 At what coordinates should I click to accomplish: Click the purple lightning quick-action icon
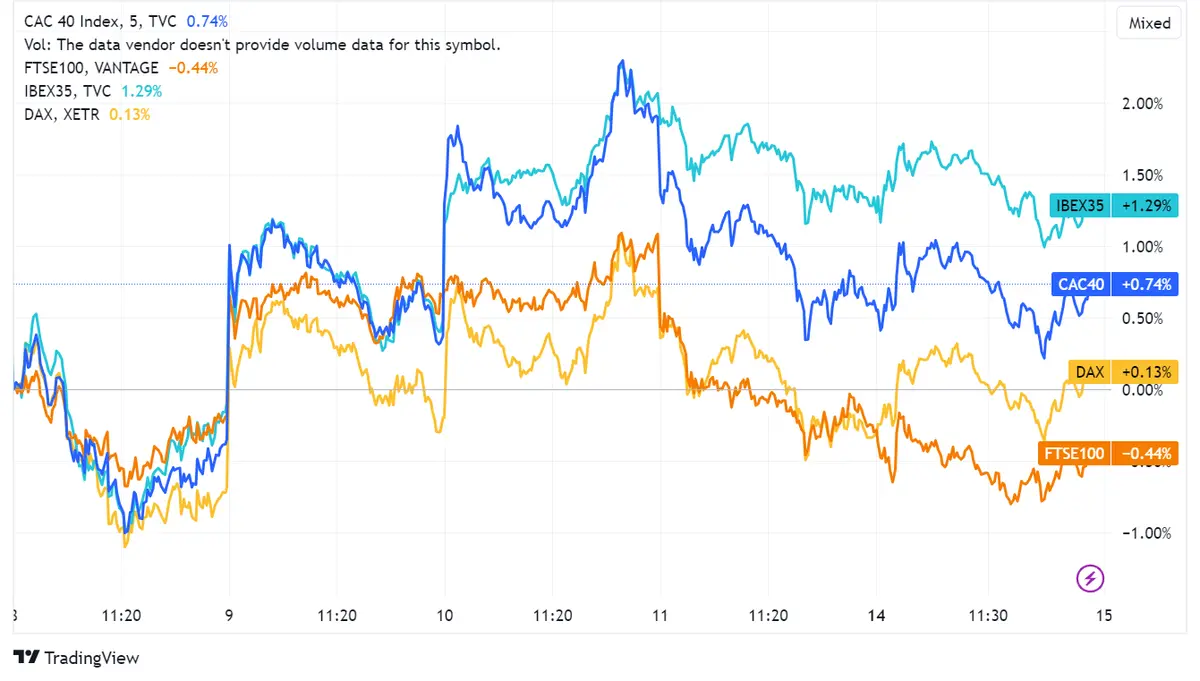(1090, 579)
